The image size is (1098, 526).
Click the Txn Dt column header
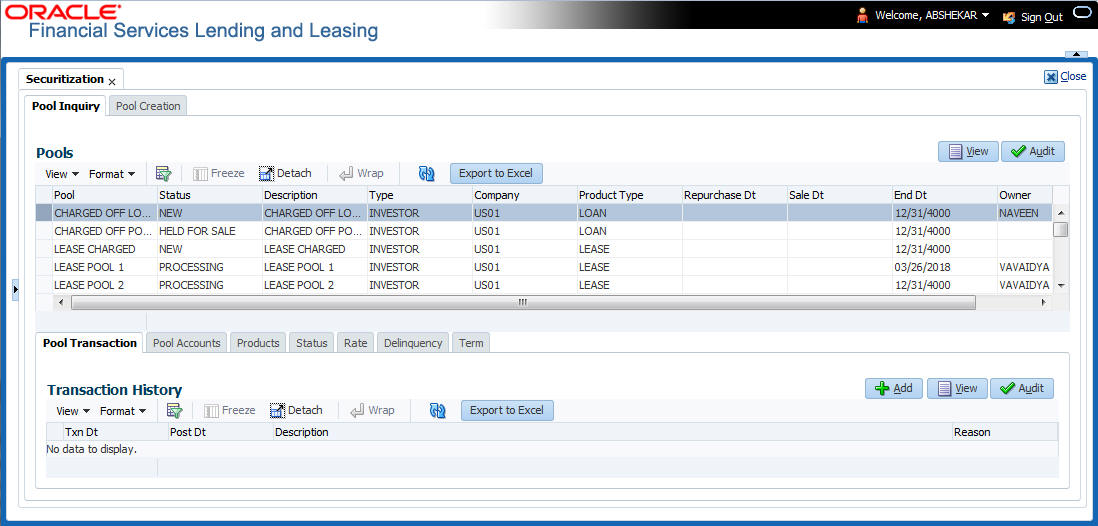(116, 432)
